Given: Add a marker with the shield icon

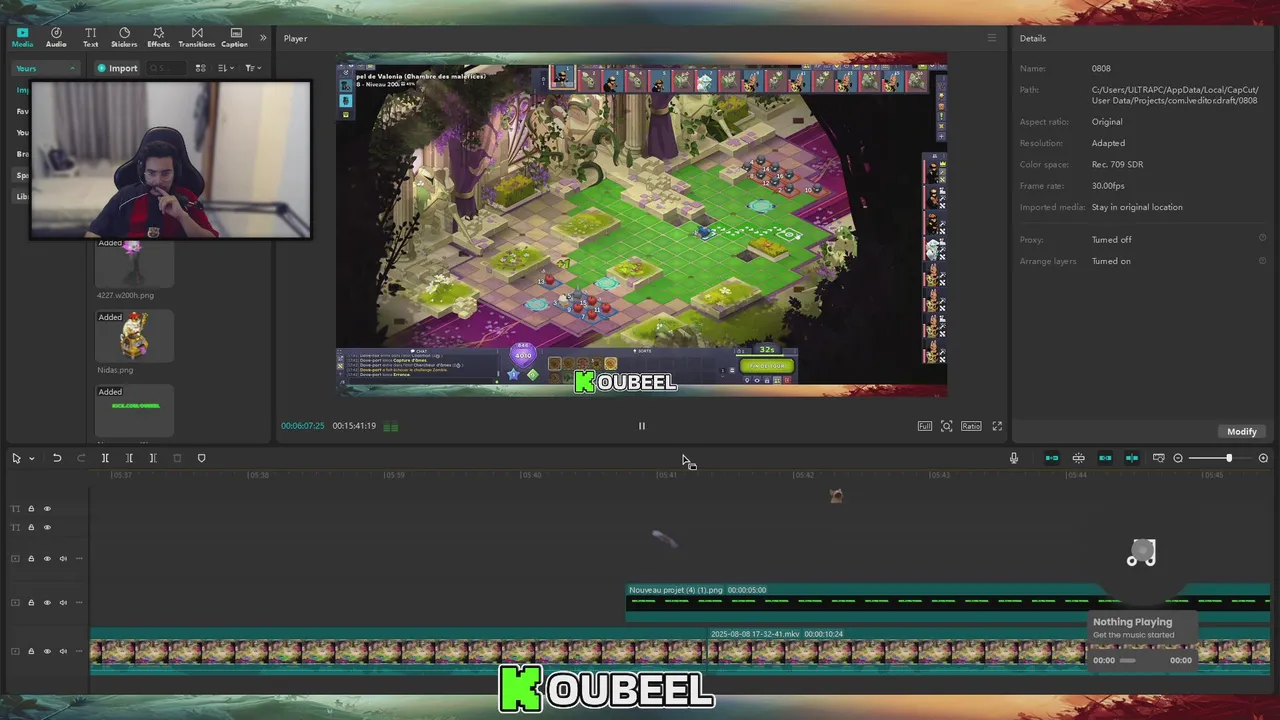Looking at the screenshot, I should [201, 458].
